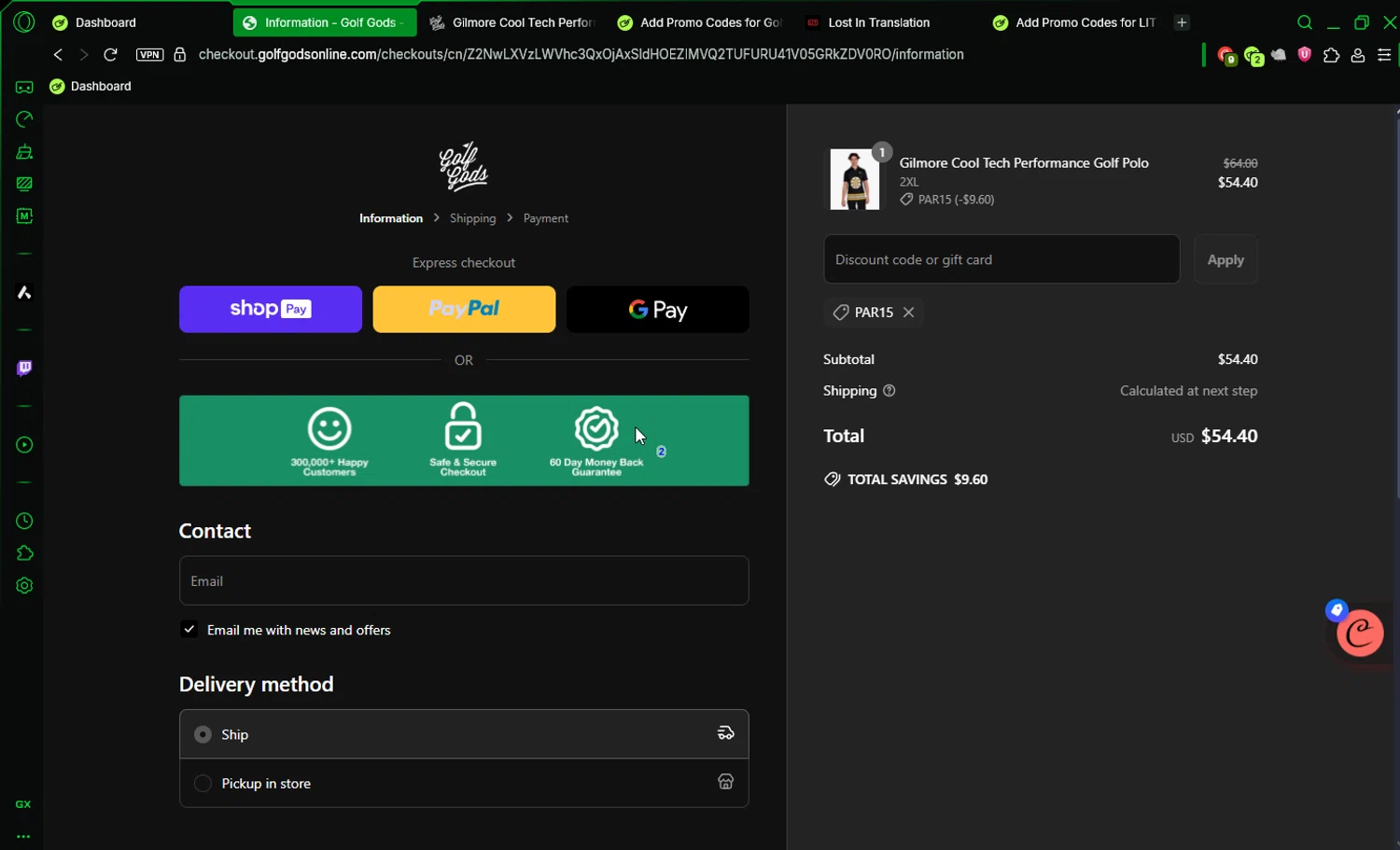Image resolution: width=1400 pixels, height=850 pixels.
Task: Select Pickup in store delivery method
Action: [x=464, y=783]
